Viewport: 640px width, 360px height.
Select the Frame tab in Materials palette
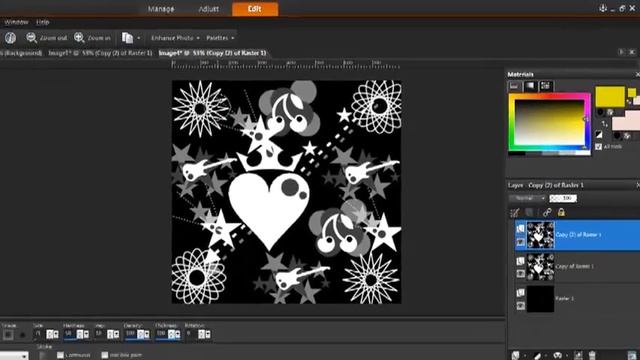(x=514, y=86)
